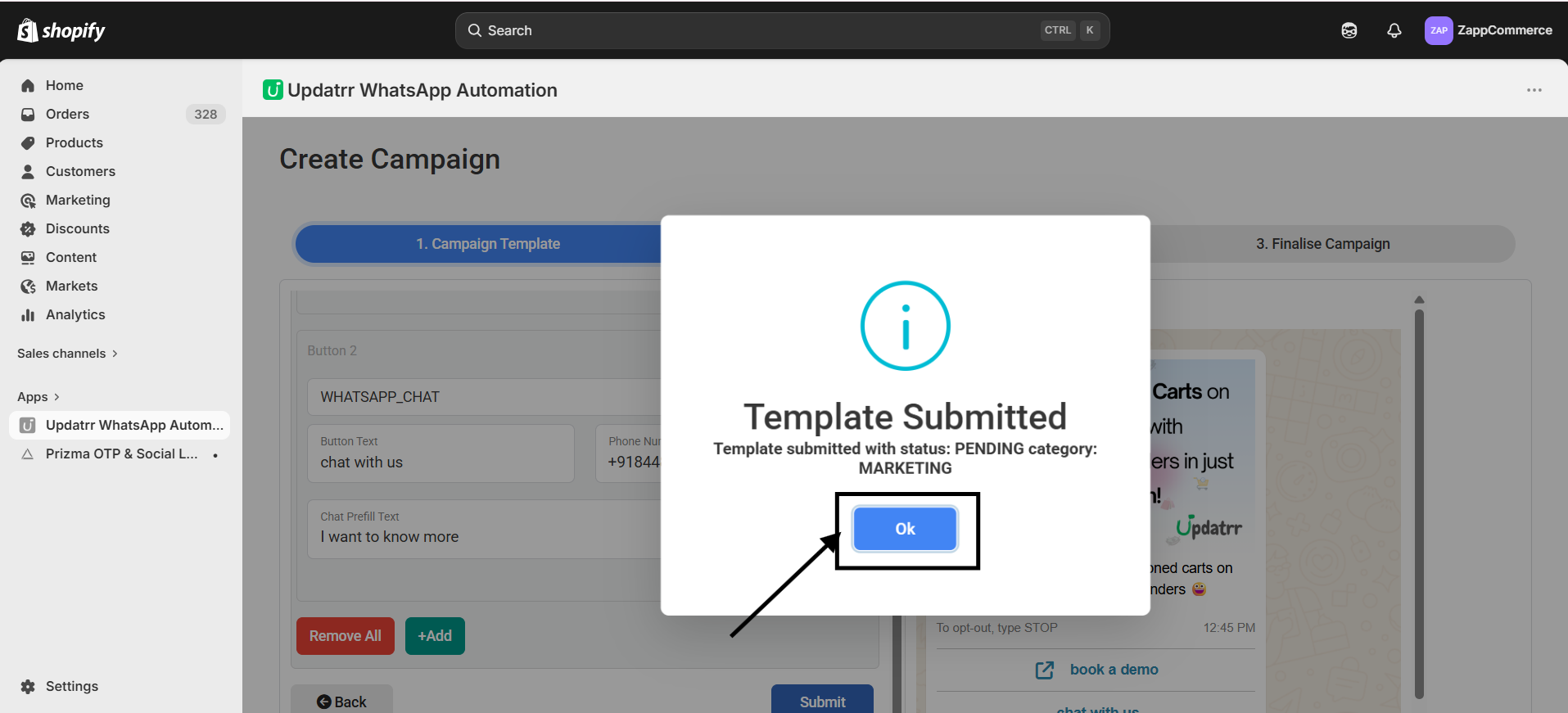This screenshot has height=713, width=1568.
Task: Open the Shopify logo home link
Action: coord(61,30)
